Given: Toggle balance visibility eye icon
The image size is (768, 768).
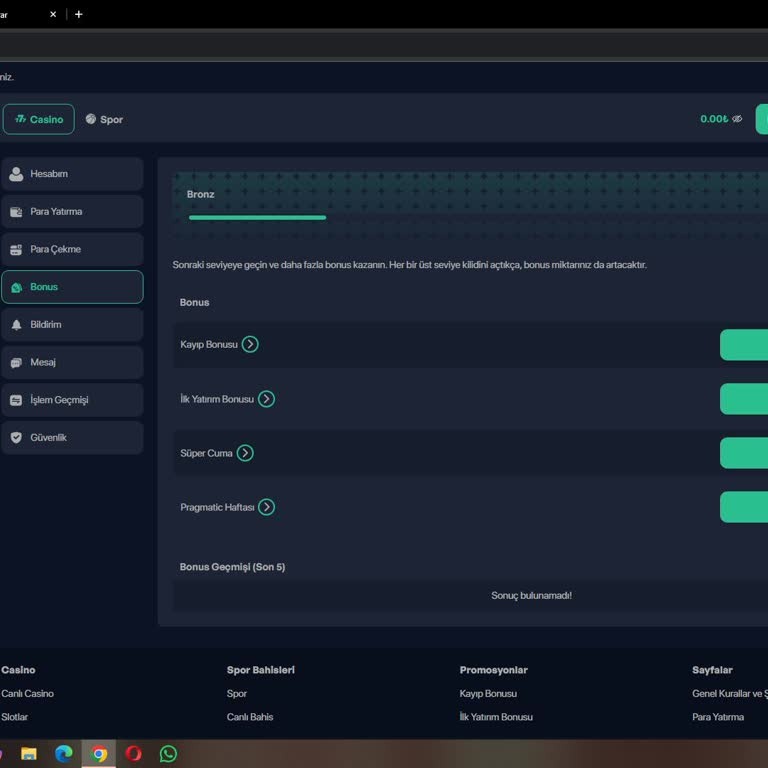Looking at the screenshot, I should pyautogui.click(x=737, y=119).
